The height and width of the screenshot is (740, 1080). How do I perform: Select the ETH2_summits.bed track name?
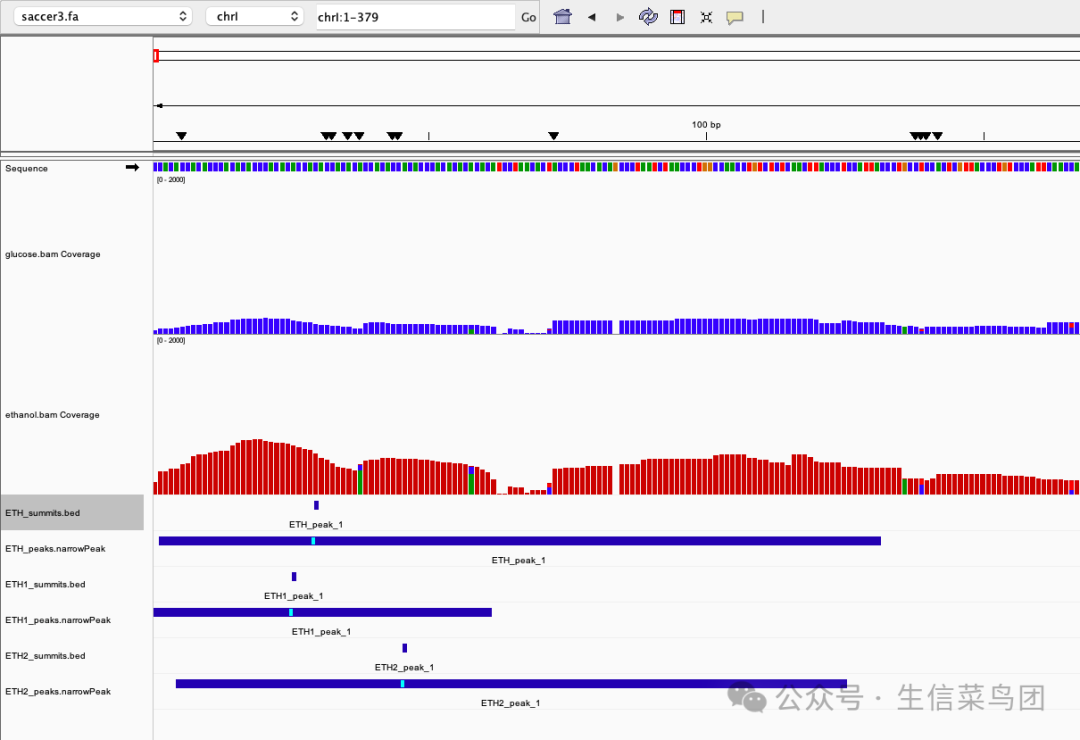[45, 656]
